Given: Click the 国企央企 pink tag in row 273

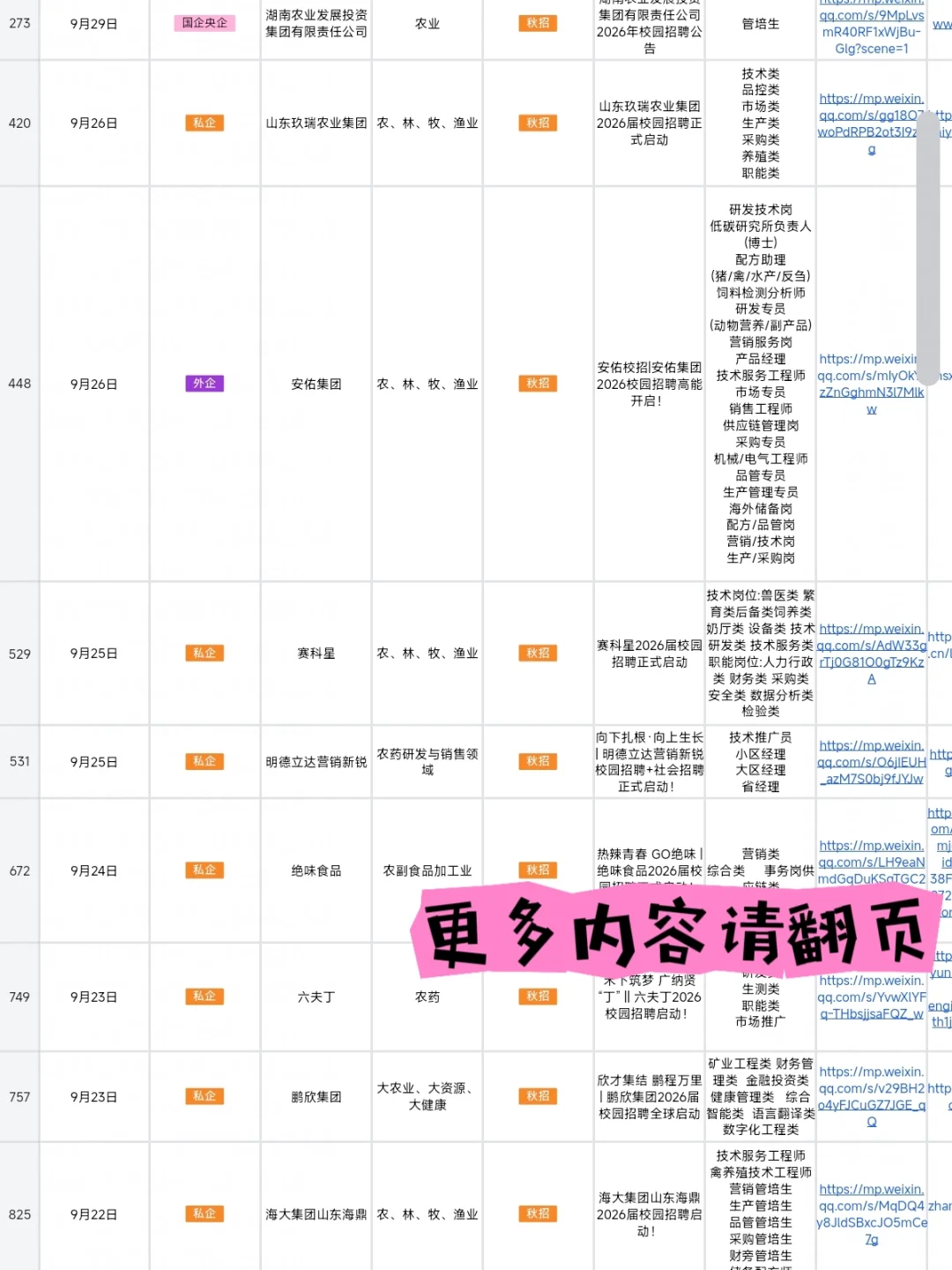Looking at the screenshot, I should click(x=205, y=23).
